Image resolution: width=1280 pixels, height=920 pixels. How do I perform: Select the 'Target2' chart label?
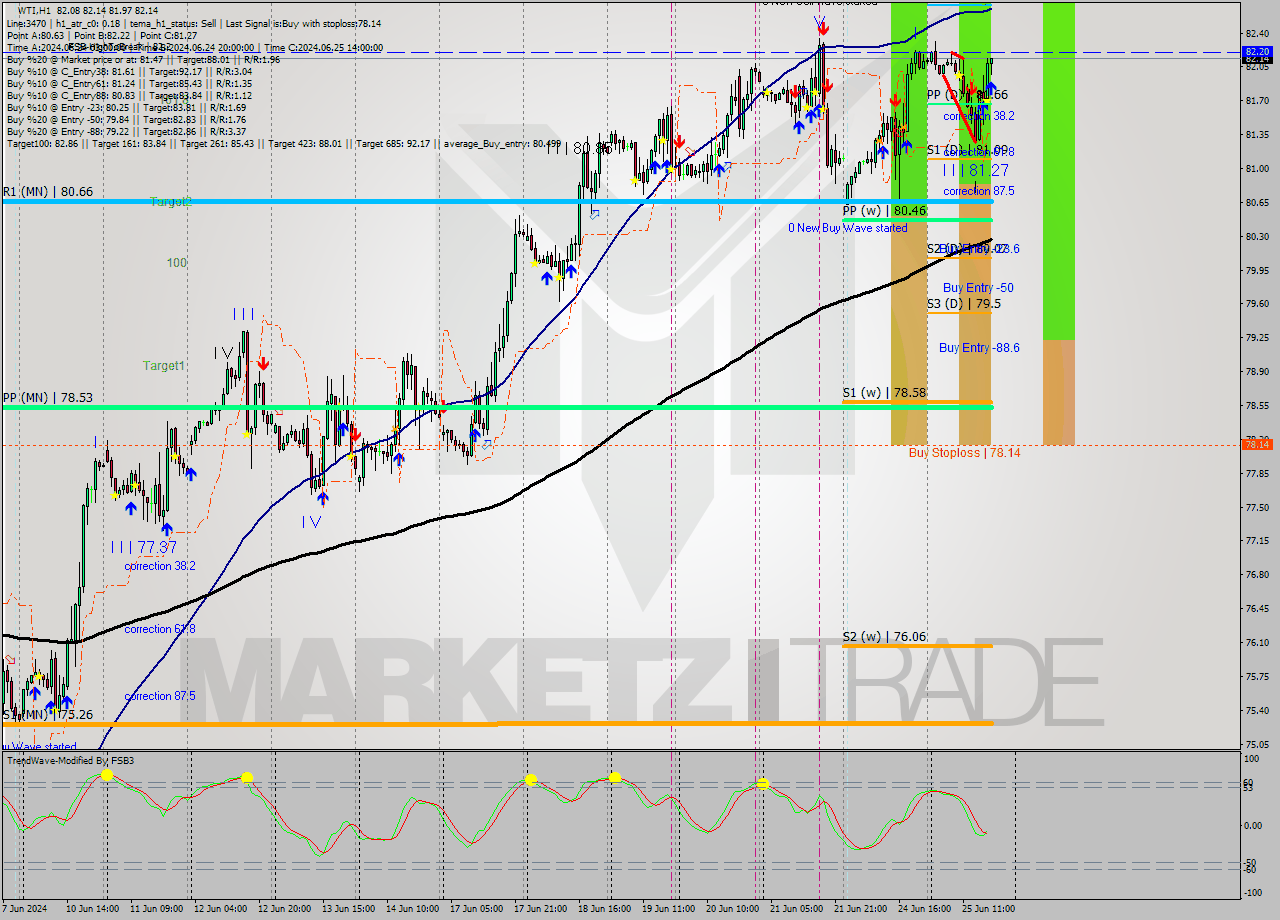click(x=170, y=201)
